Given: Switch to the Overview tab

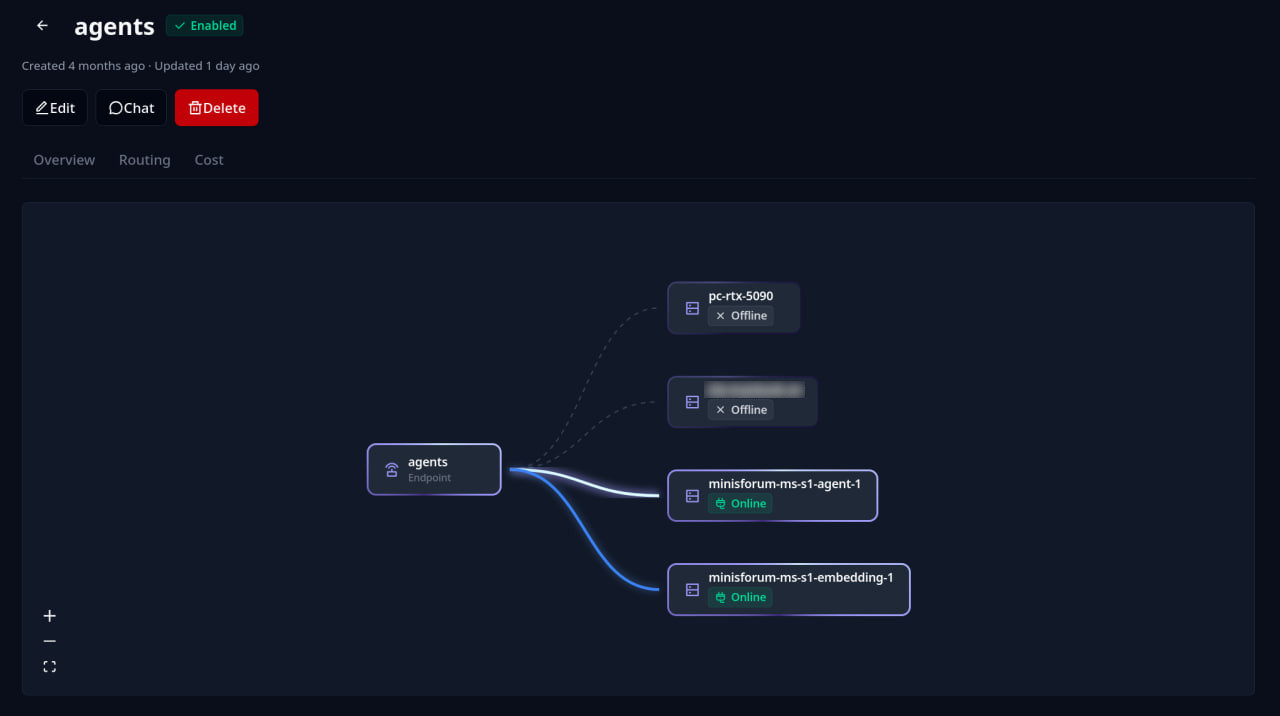Looking at the screenshot, I should click(64, 160).
